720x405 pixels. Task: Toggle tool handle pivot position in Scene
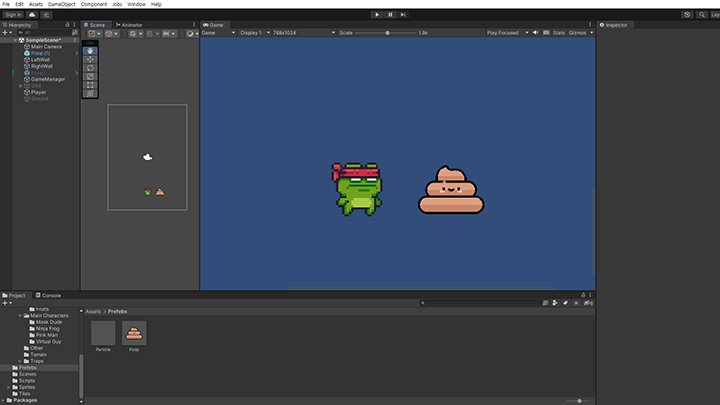coord(94,34)
